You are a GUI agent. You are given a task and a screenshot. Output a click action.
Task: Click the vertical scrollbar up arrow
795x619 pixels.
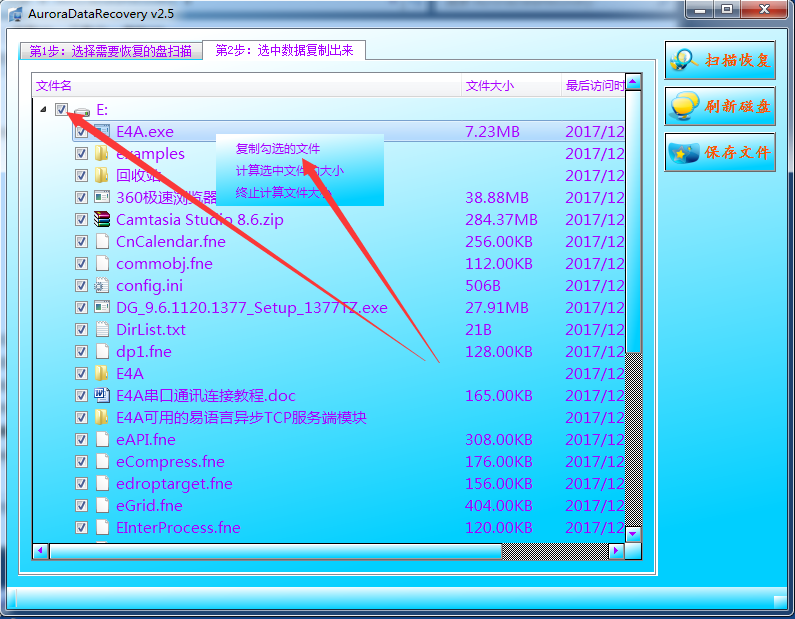click(x=633, y=82)
